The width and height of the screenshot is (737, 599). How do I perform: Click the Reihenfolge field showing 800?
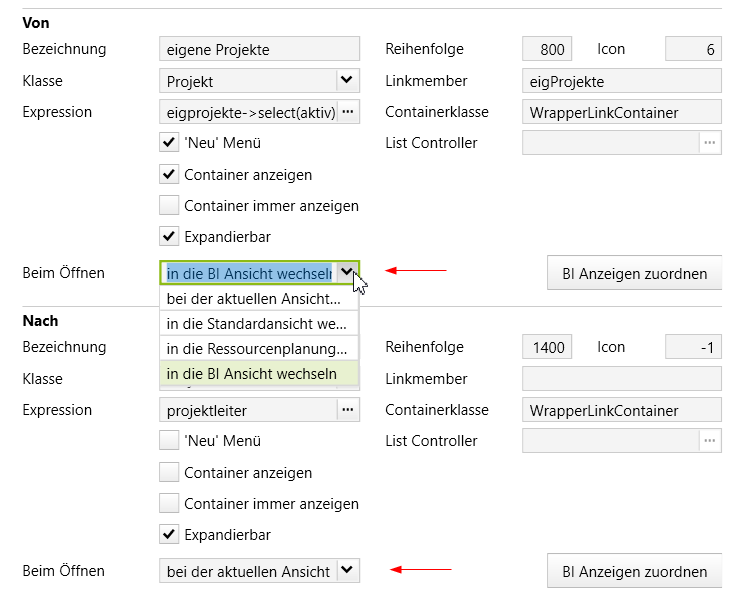point(547,49)
